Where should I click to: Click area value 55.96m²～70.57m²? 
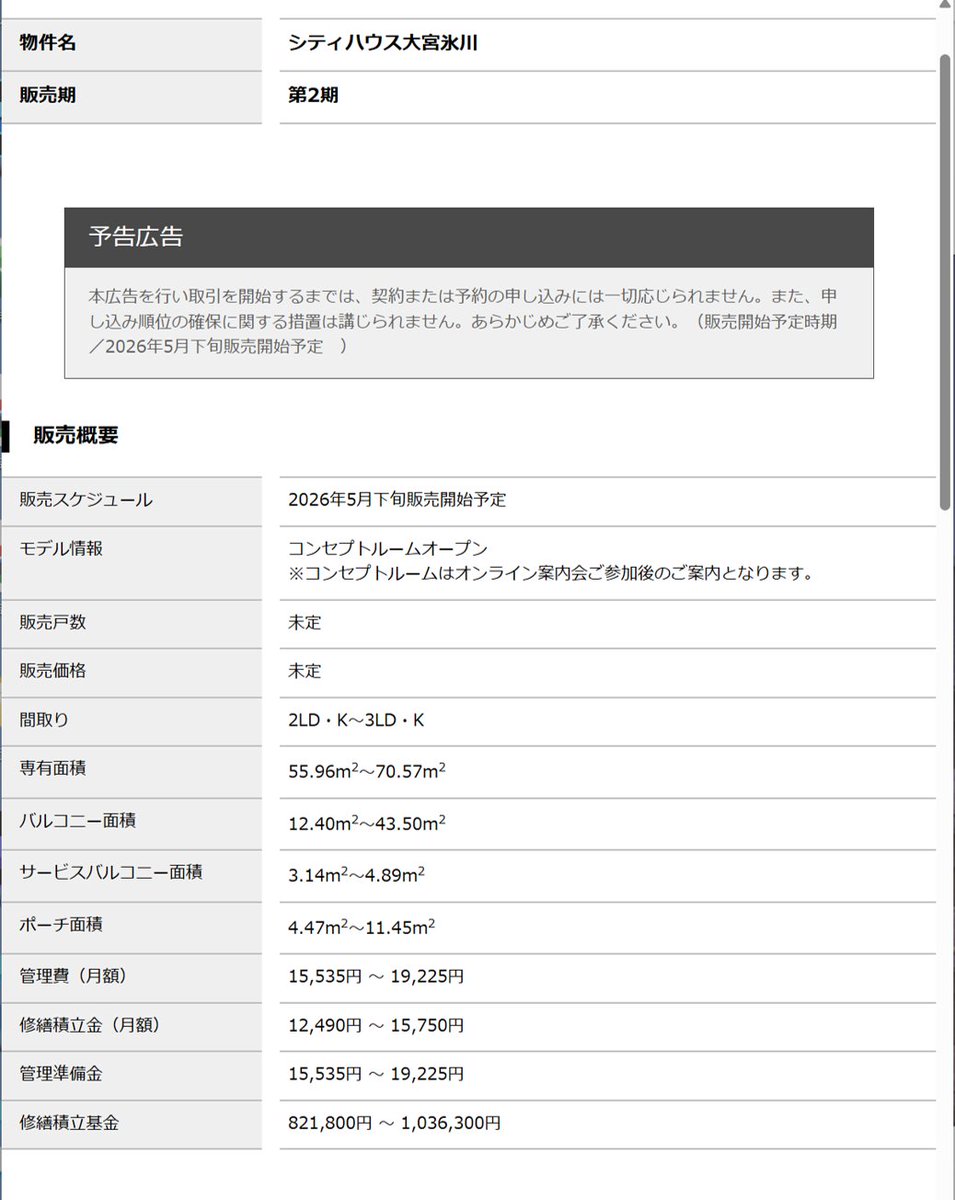(x=367, y=771)
